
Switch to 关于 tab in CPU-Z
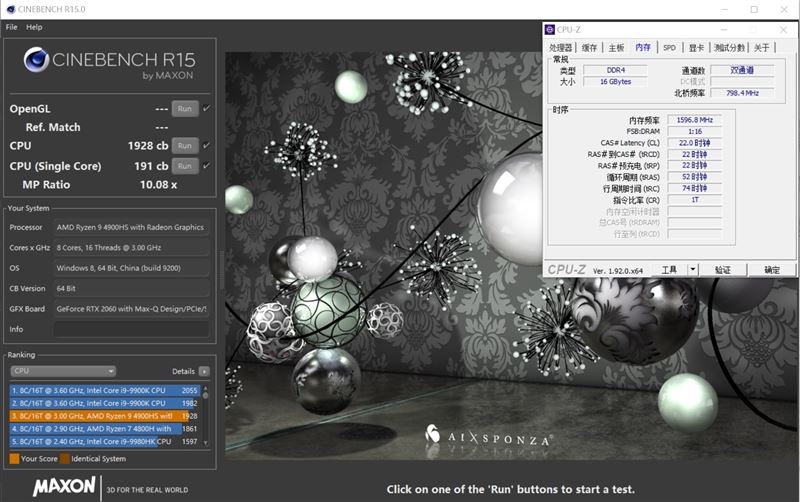[x=761, y=47]
